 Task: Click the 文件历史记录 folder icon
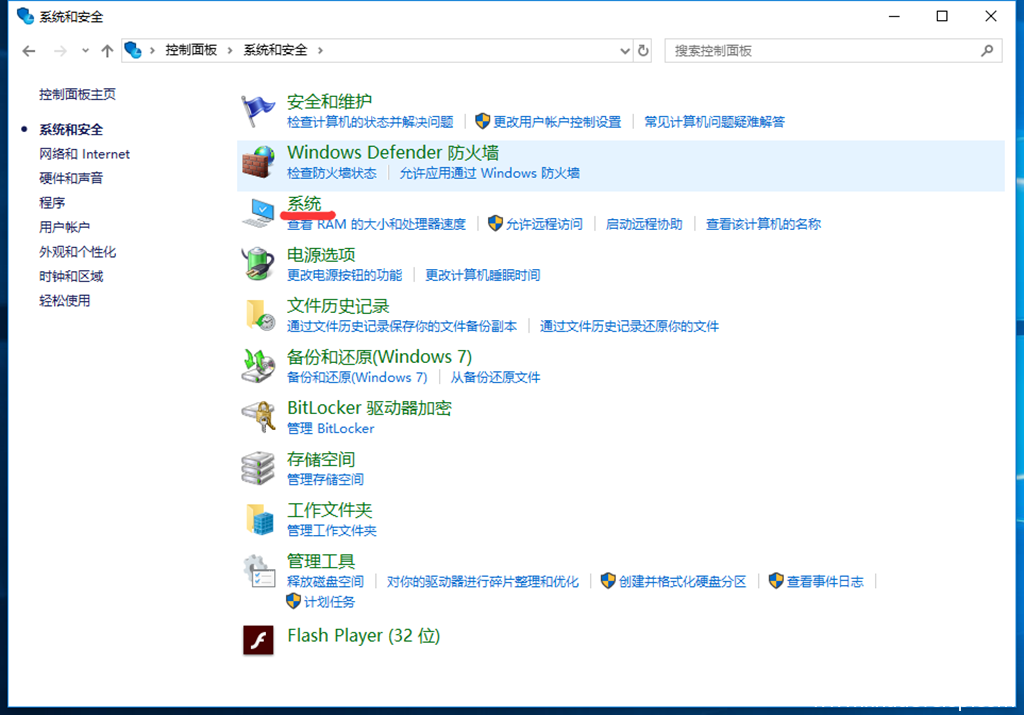(x=259, y=315)
